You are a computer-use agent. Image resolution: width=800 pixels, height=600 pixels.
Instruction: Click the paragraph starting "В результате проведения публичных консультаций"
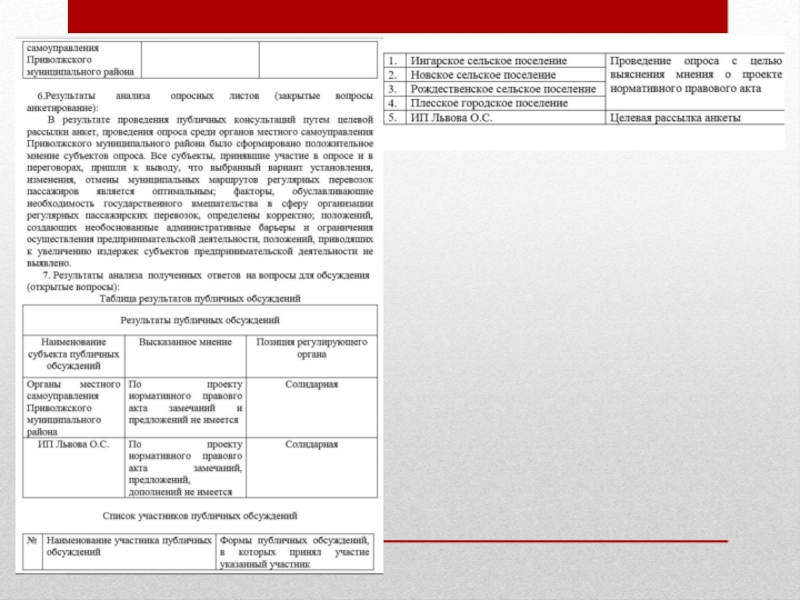click(199, 191)
